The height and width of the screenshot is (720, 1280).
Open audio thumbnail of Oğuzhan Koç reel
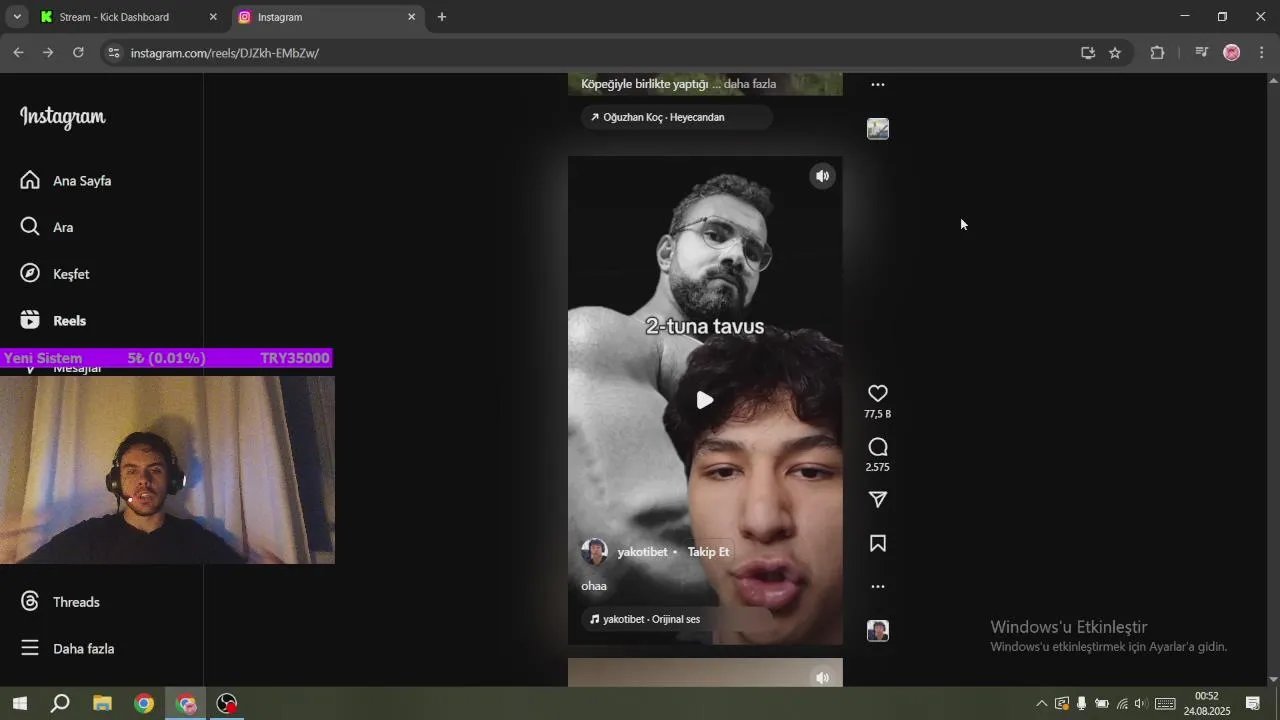(878, 129)
